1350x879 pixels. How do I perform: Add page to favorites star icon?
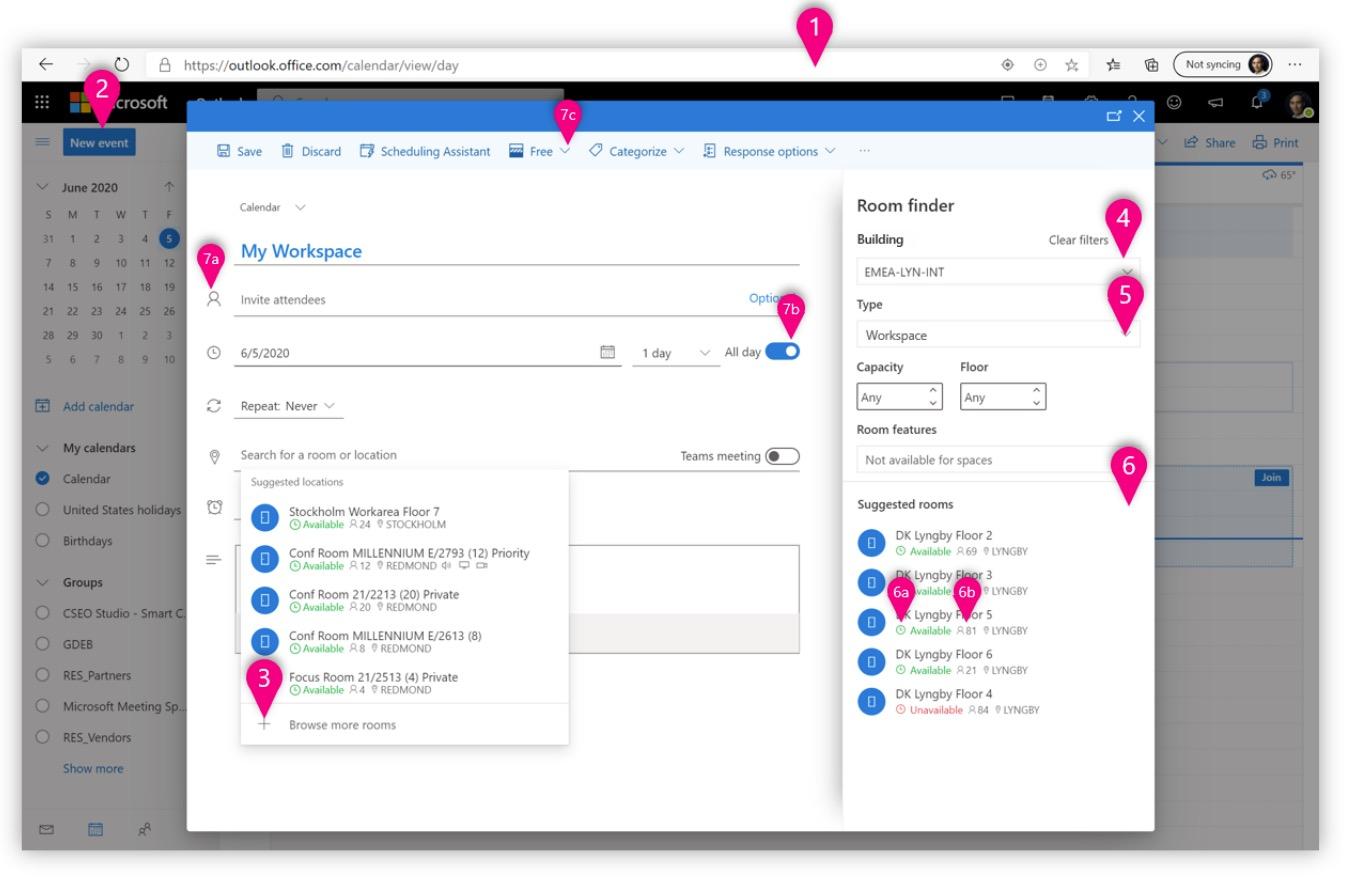[1072, 65]
